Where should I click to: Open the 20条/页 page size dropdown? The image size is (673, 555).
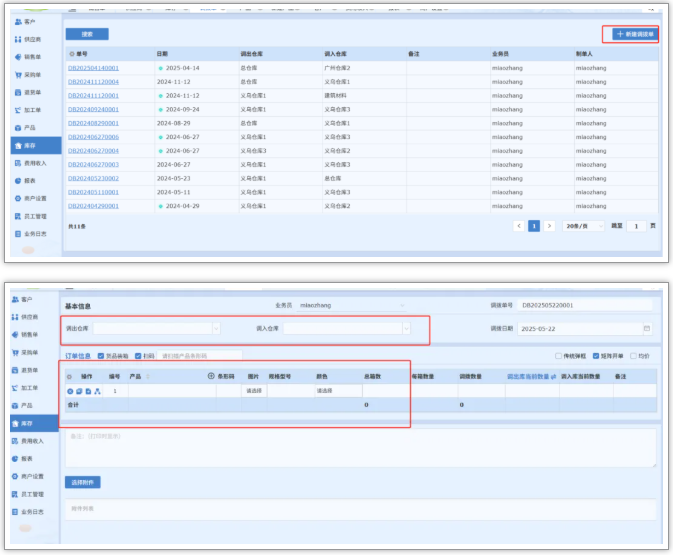(x=583, y=226)
